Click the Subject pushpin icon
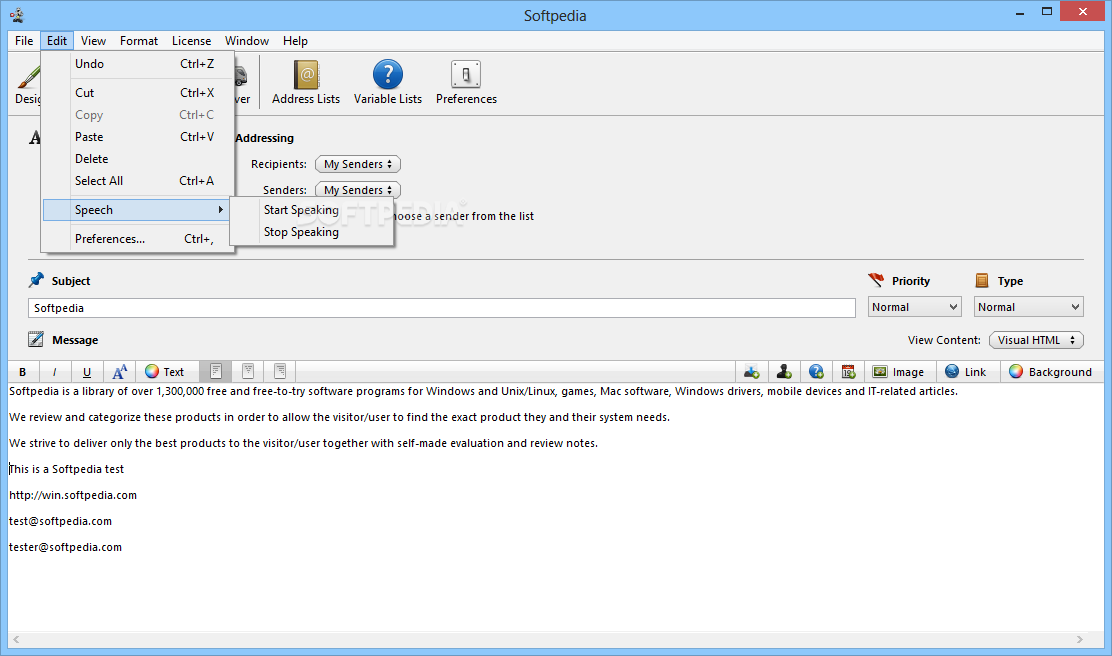The image size is (1112, 656). point(36,280)
